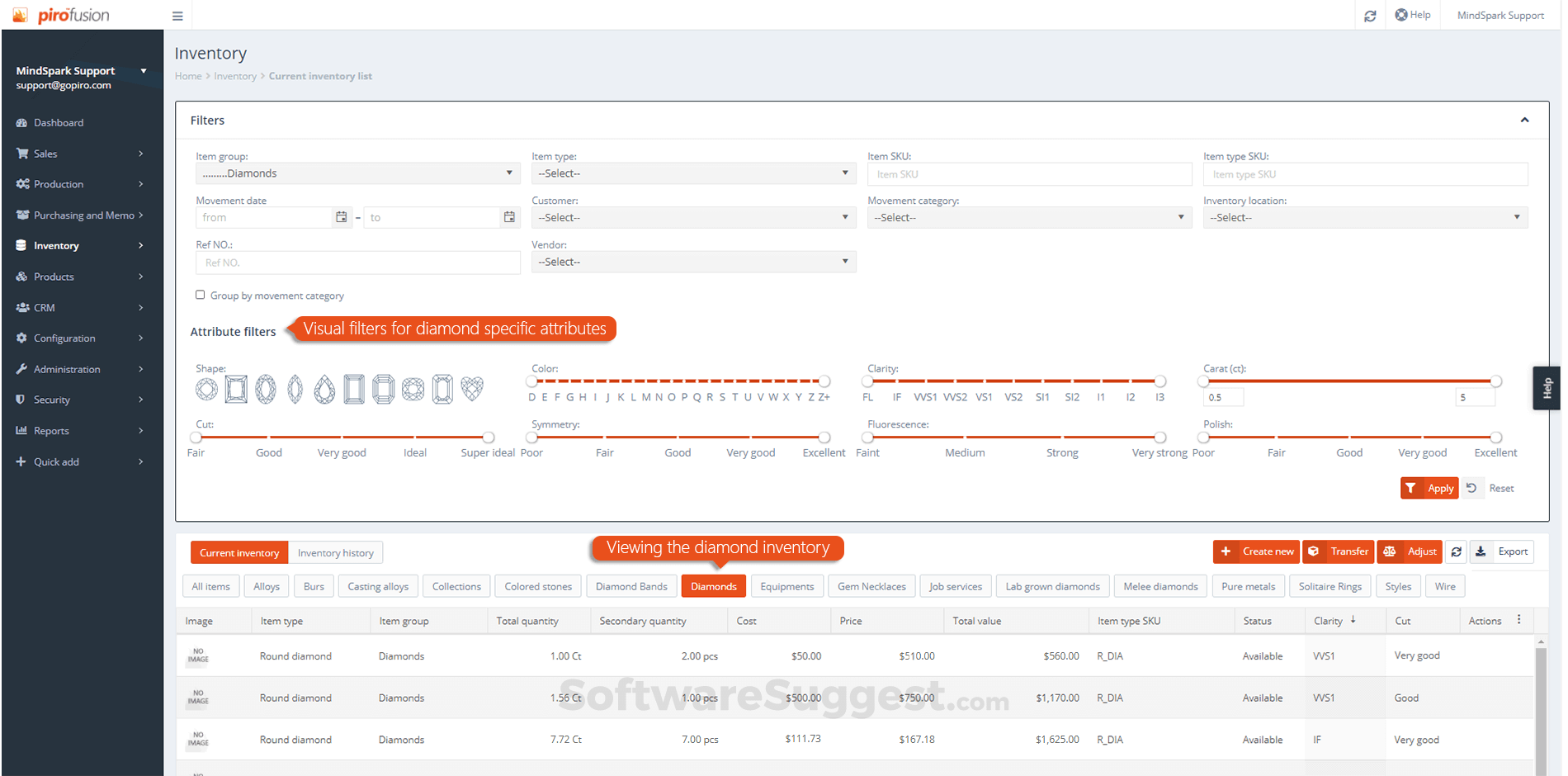
Task: Click the balance scale icon on Adjust
Action: 1391,551
